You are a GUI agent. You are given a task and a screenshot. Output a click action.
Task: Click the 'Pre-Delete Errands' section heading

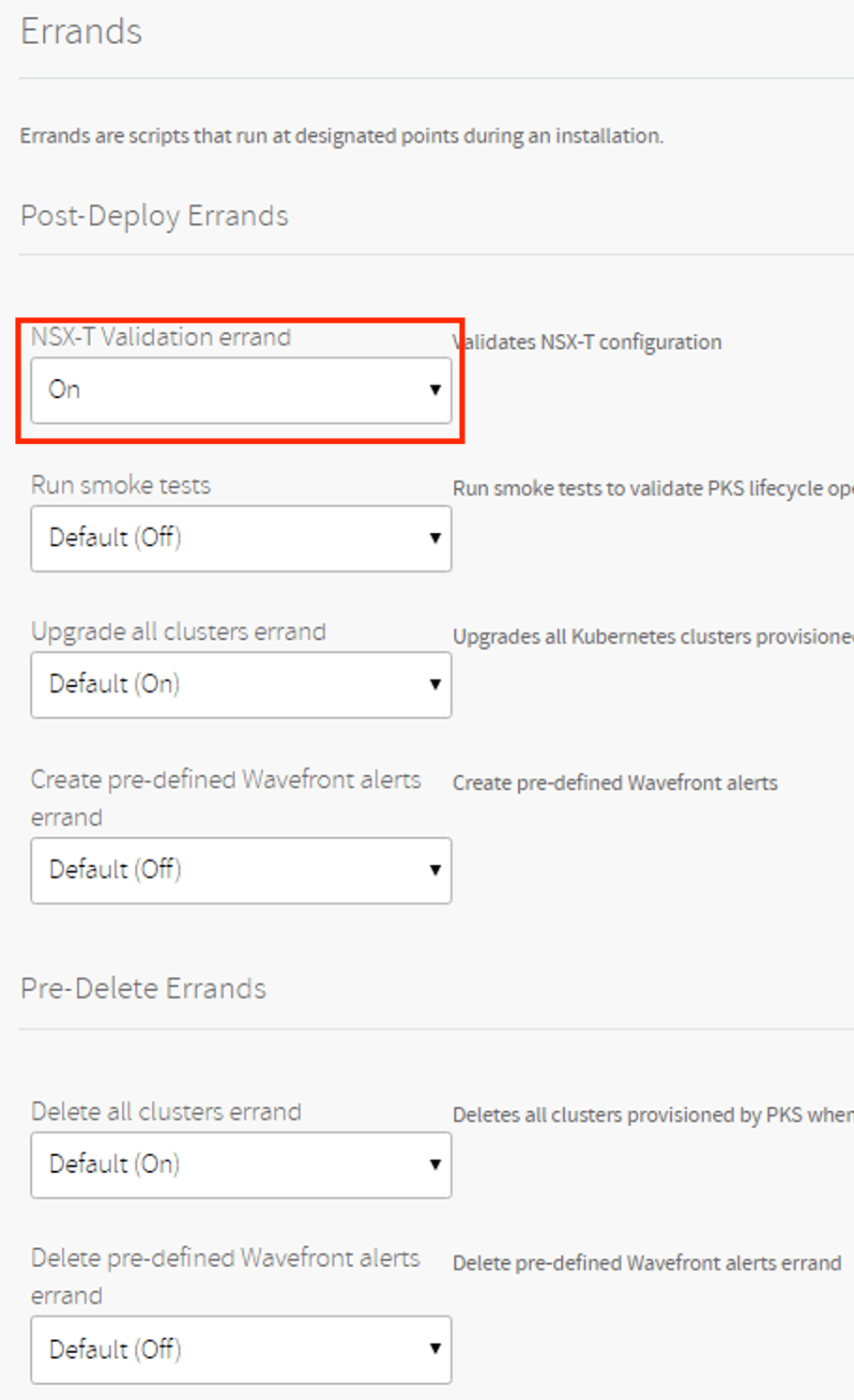[x=144, y=988]
